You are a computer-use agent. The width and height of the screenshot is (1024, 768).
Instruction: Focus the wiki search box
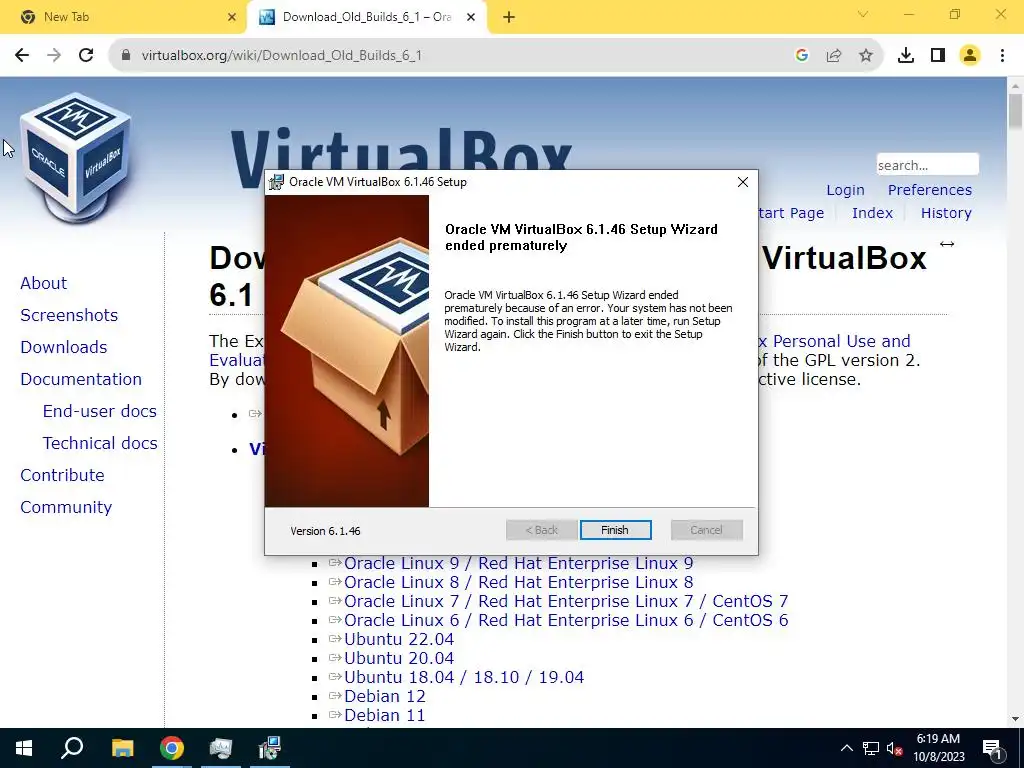[x=927, y=165]
